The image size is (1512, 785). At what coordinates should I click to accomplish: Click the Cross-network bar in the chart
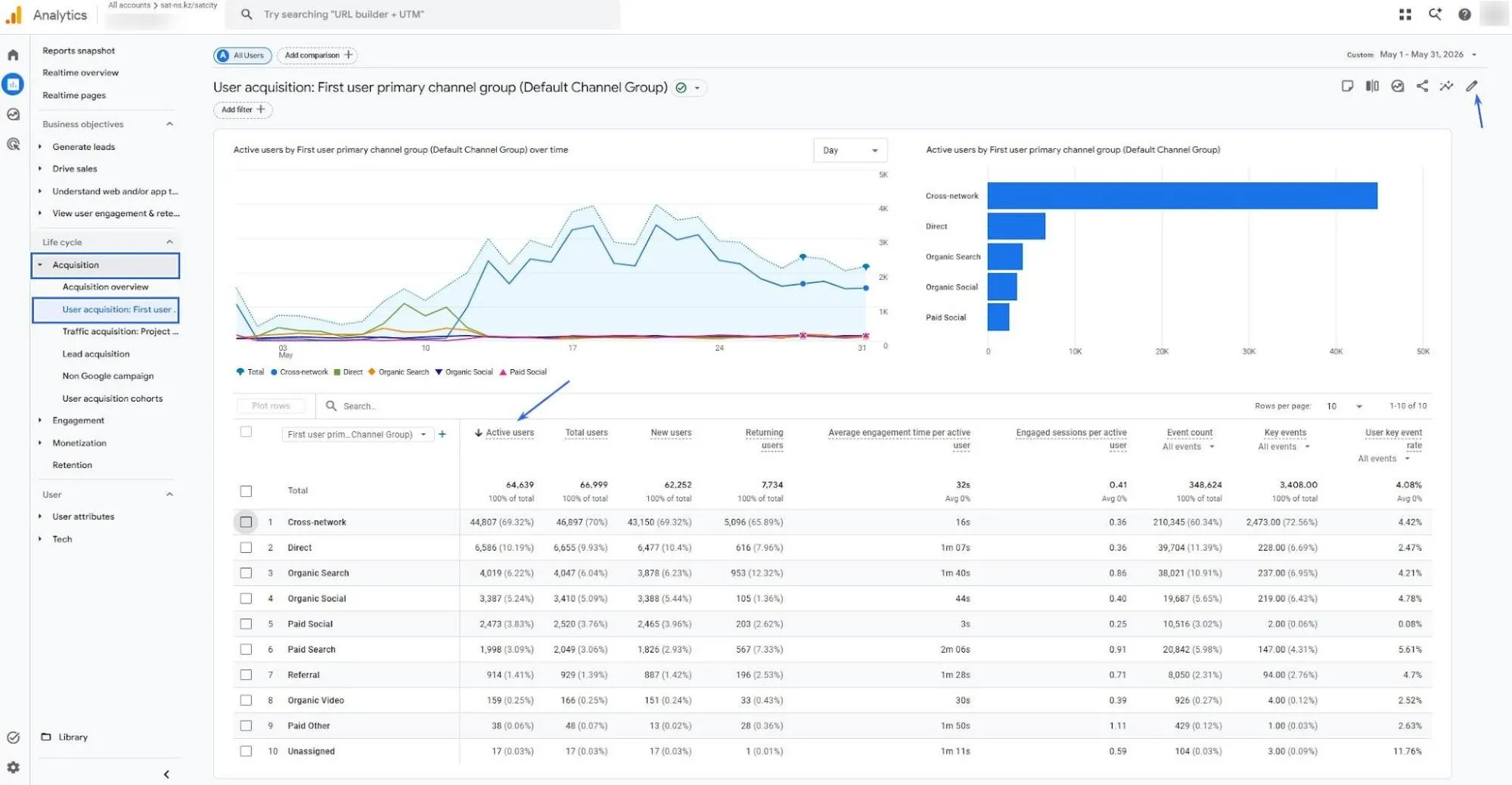(x=1182, y=196)
